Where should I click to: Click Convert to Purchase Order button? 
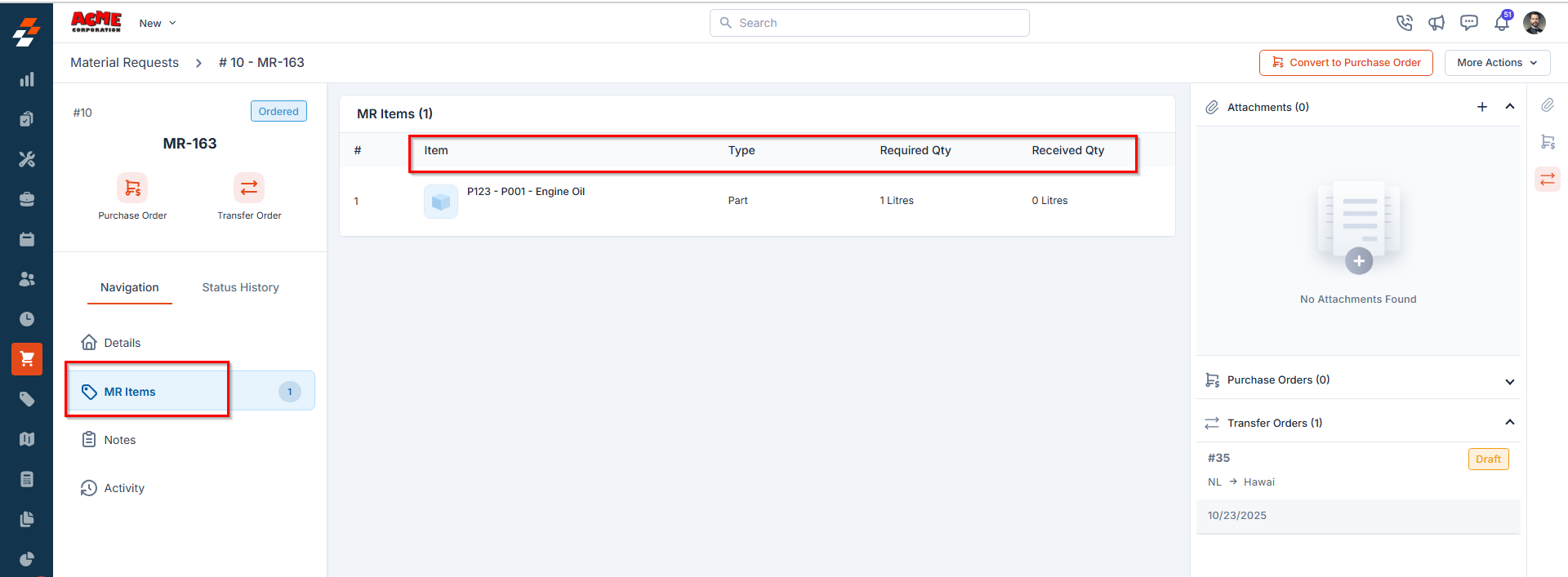[1346, 63]
